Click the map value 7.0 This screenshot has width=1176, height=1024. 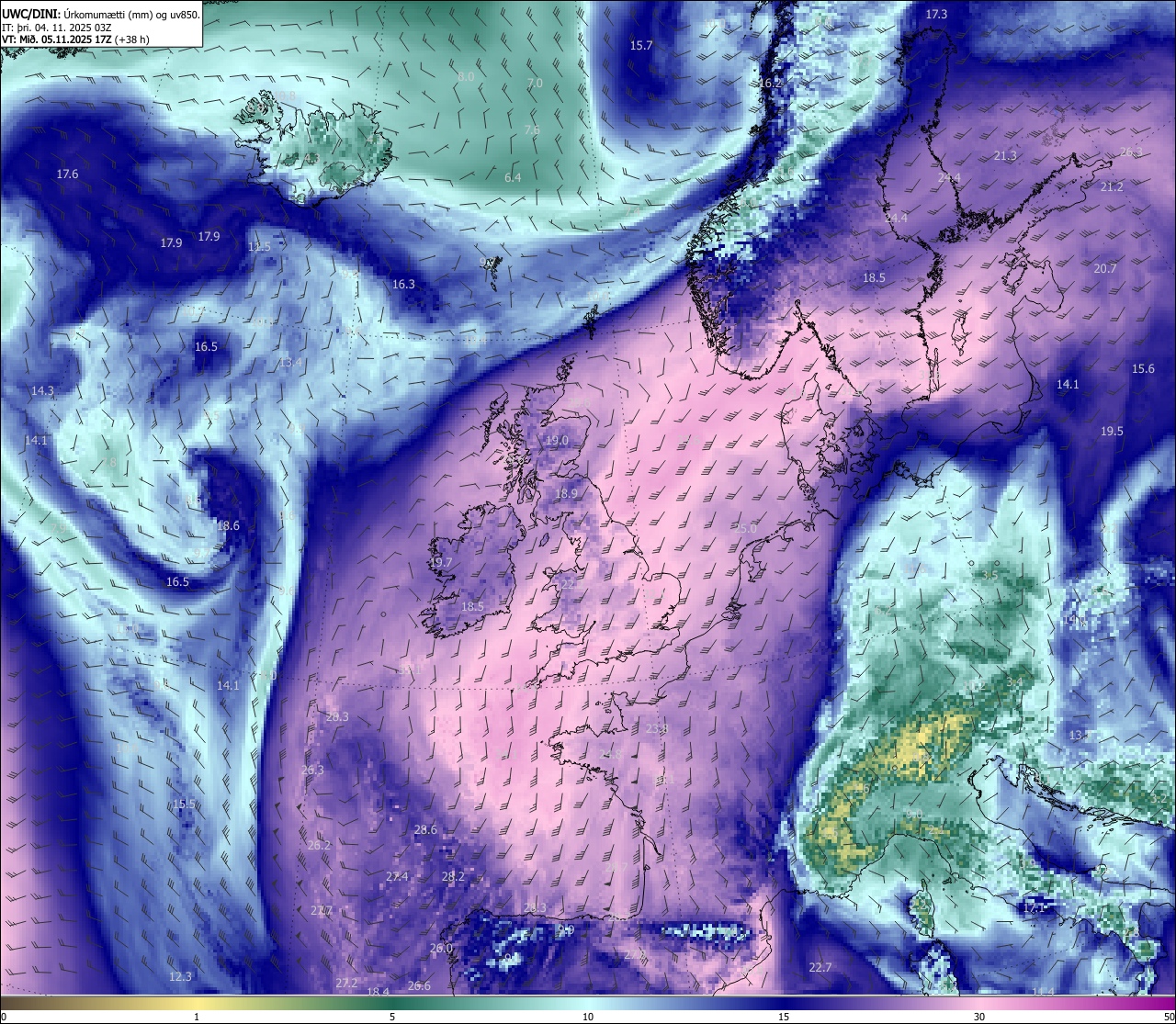(535, 84)
